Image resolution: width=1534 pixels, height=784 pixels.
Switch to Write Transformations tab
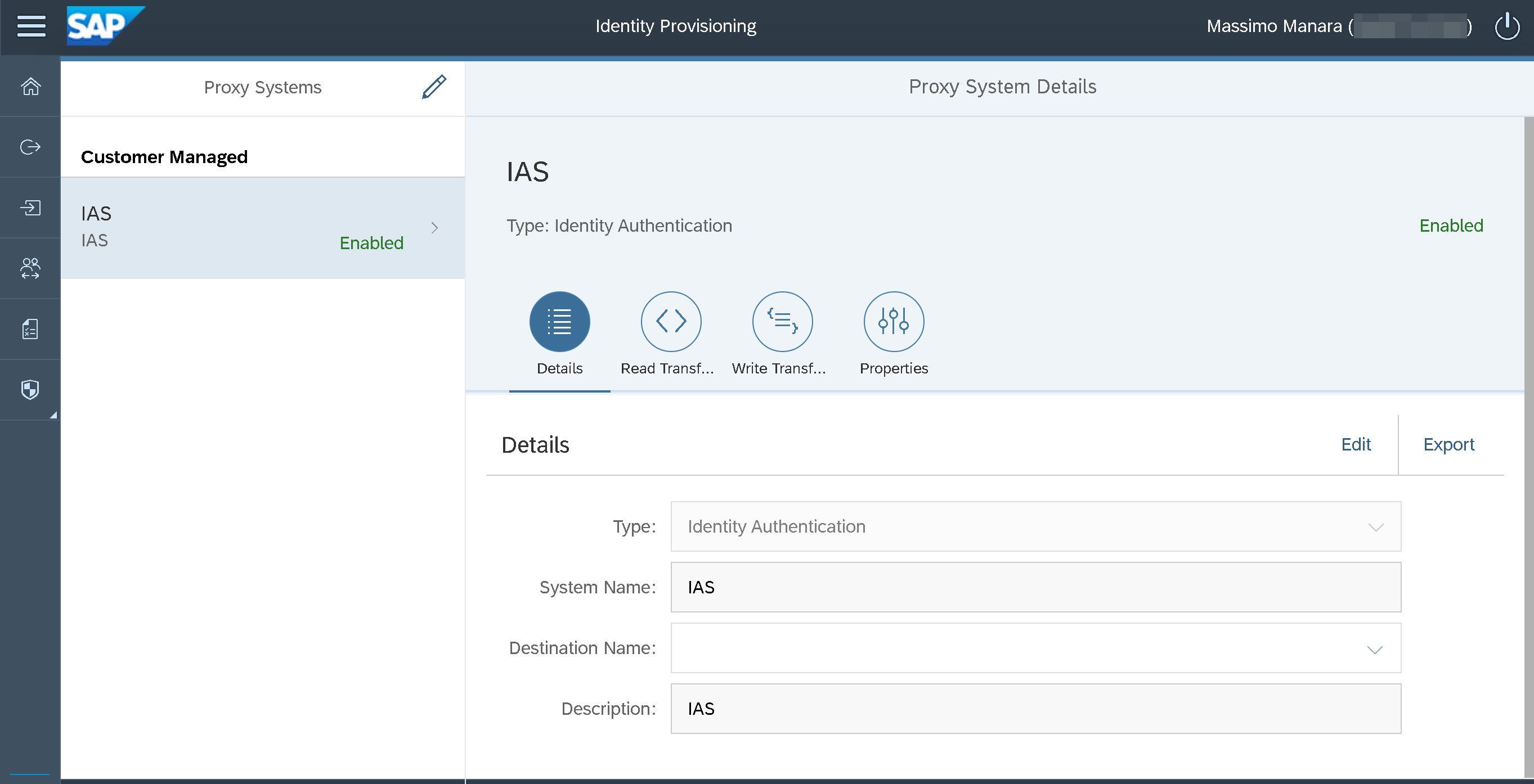[x=783, y=322]
